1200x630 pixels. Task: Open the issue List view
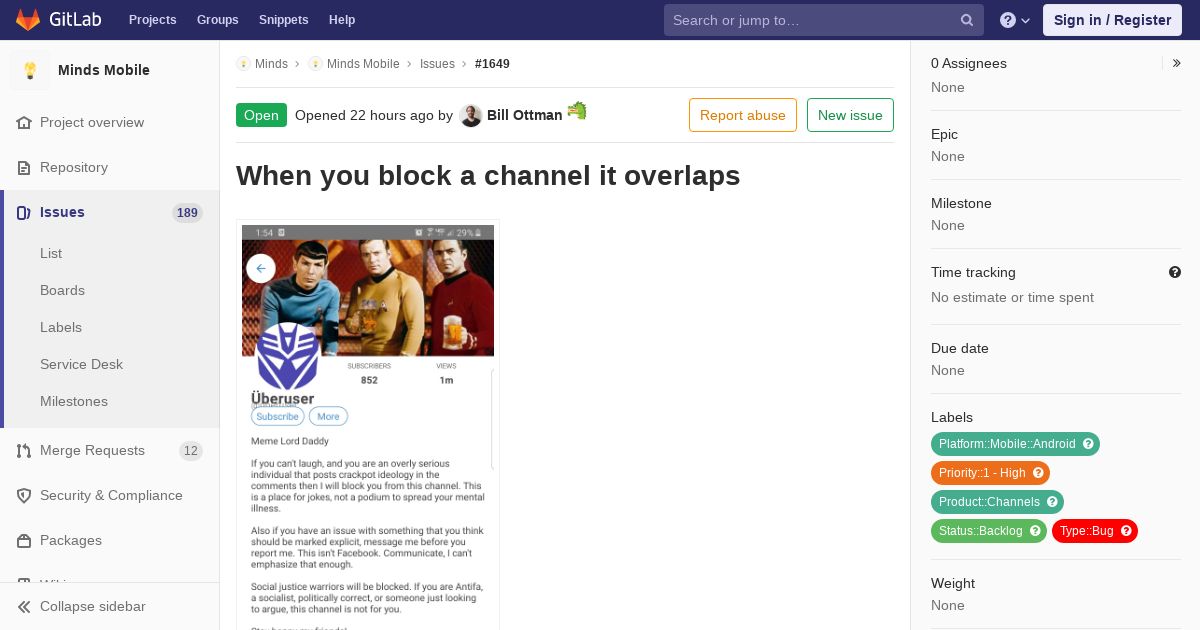(x=51, y=253)
